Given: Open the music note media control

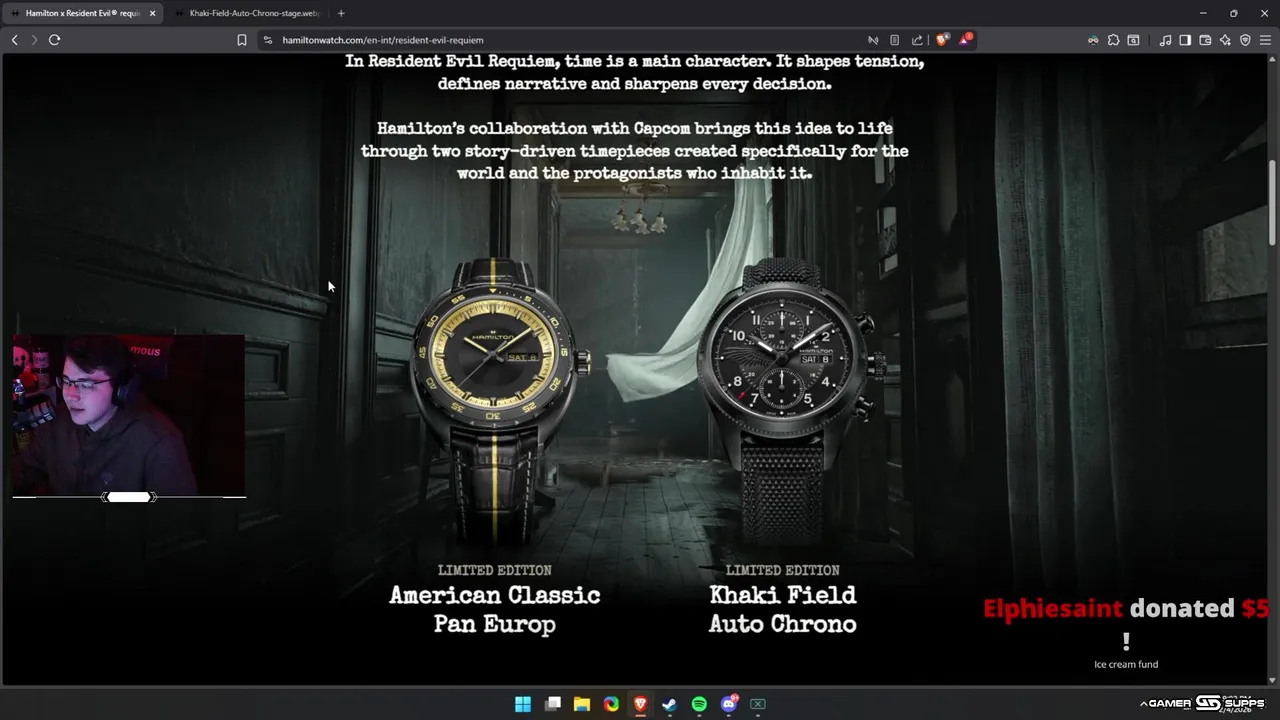Looking at the screenshot, I should [x=1165, y=40].
